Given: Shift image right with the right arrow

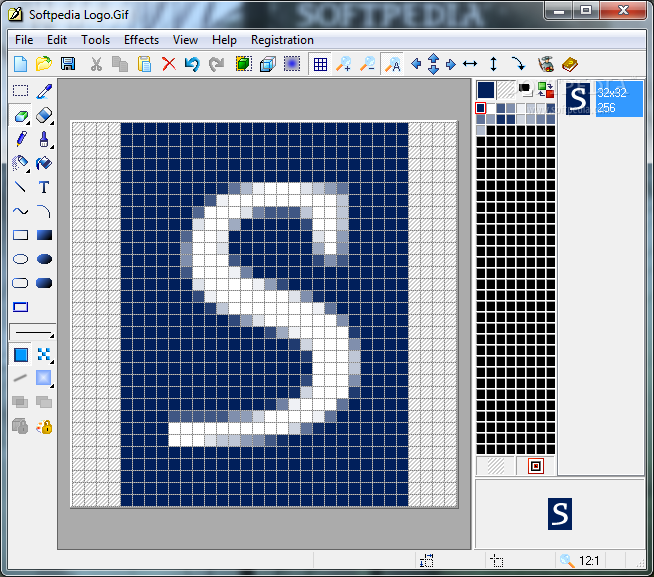Looking at the screenshot, I should 450,64.
